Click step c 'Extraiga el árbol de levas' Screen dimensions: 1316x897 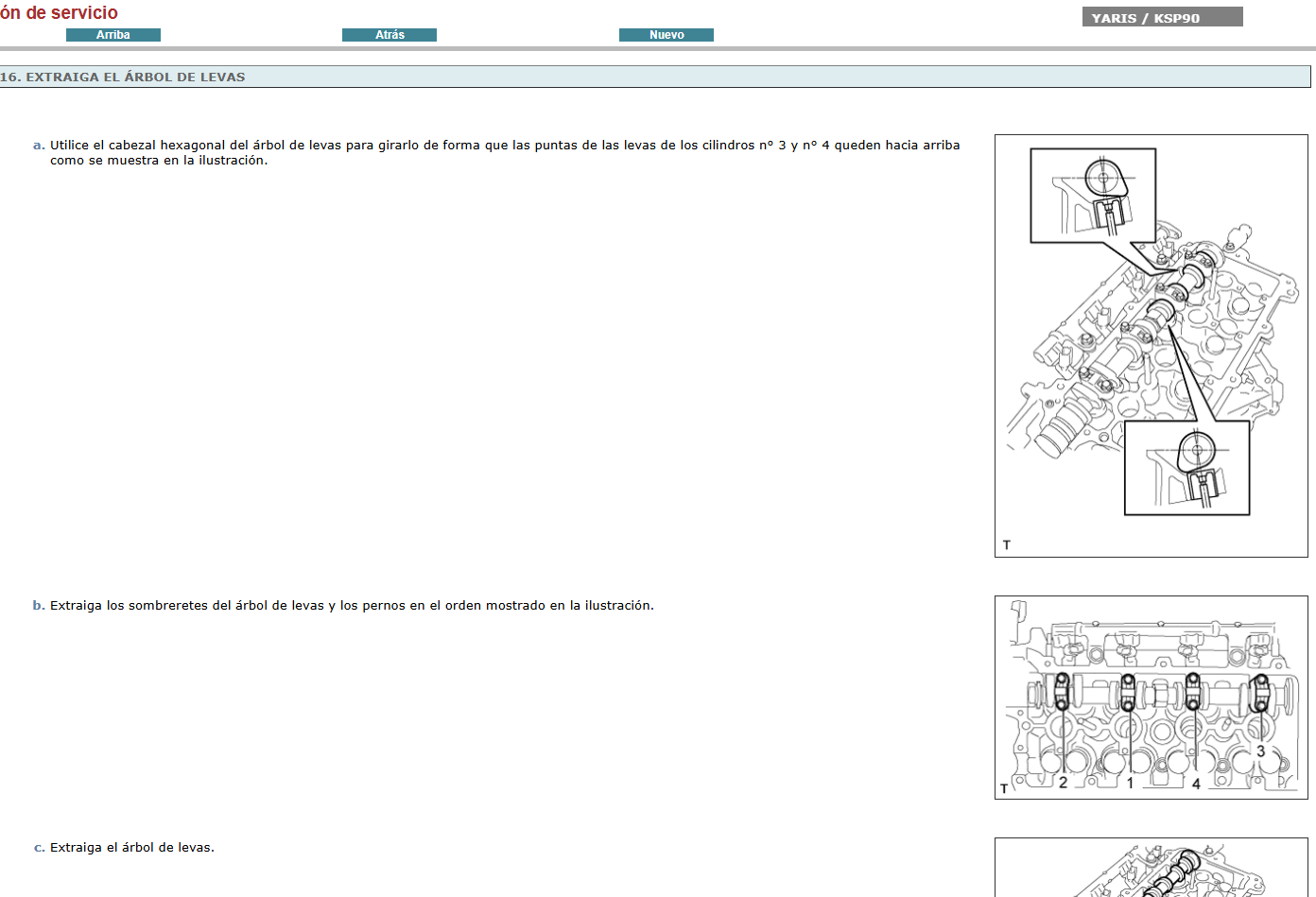[131, 848]
